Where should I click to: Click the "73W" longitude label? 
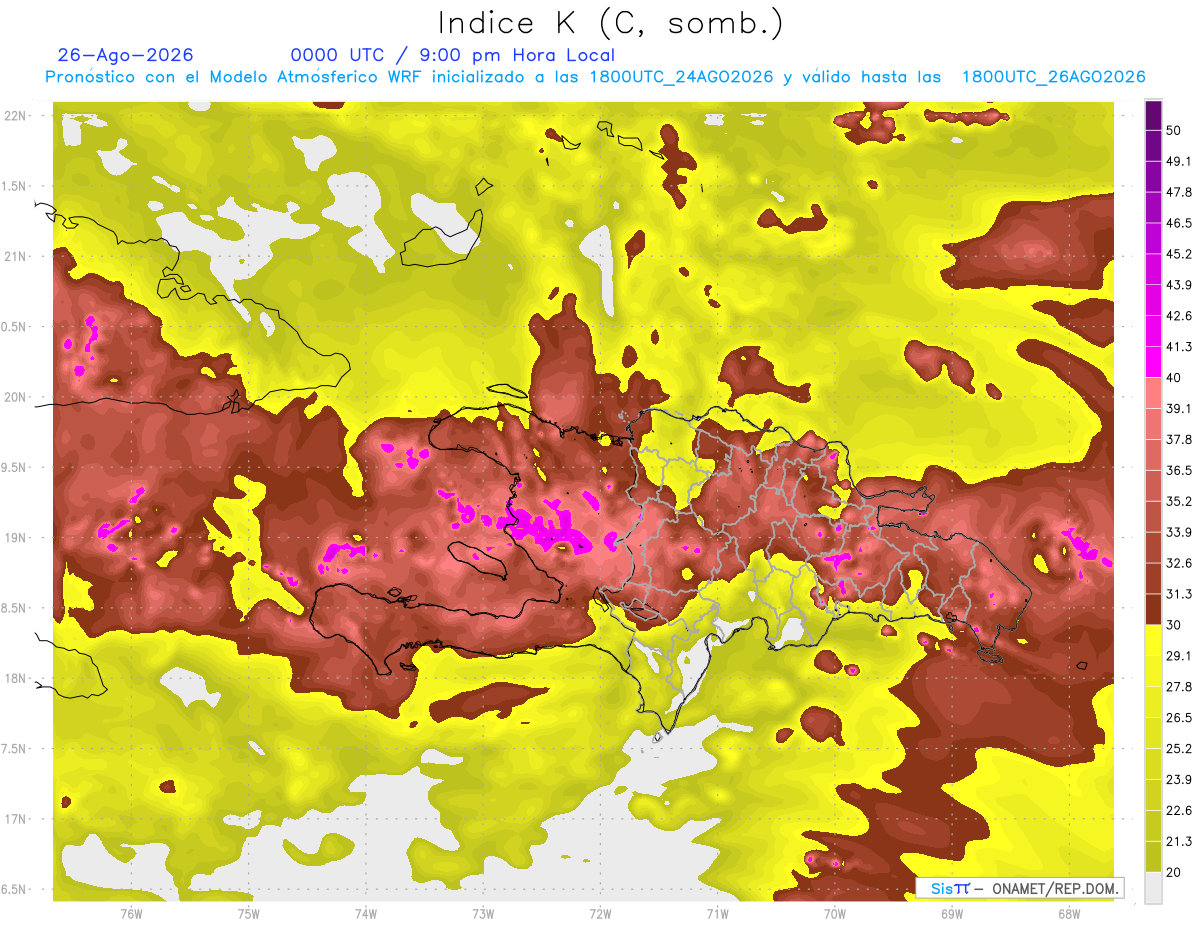[x=483, y=914]
